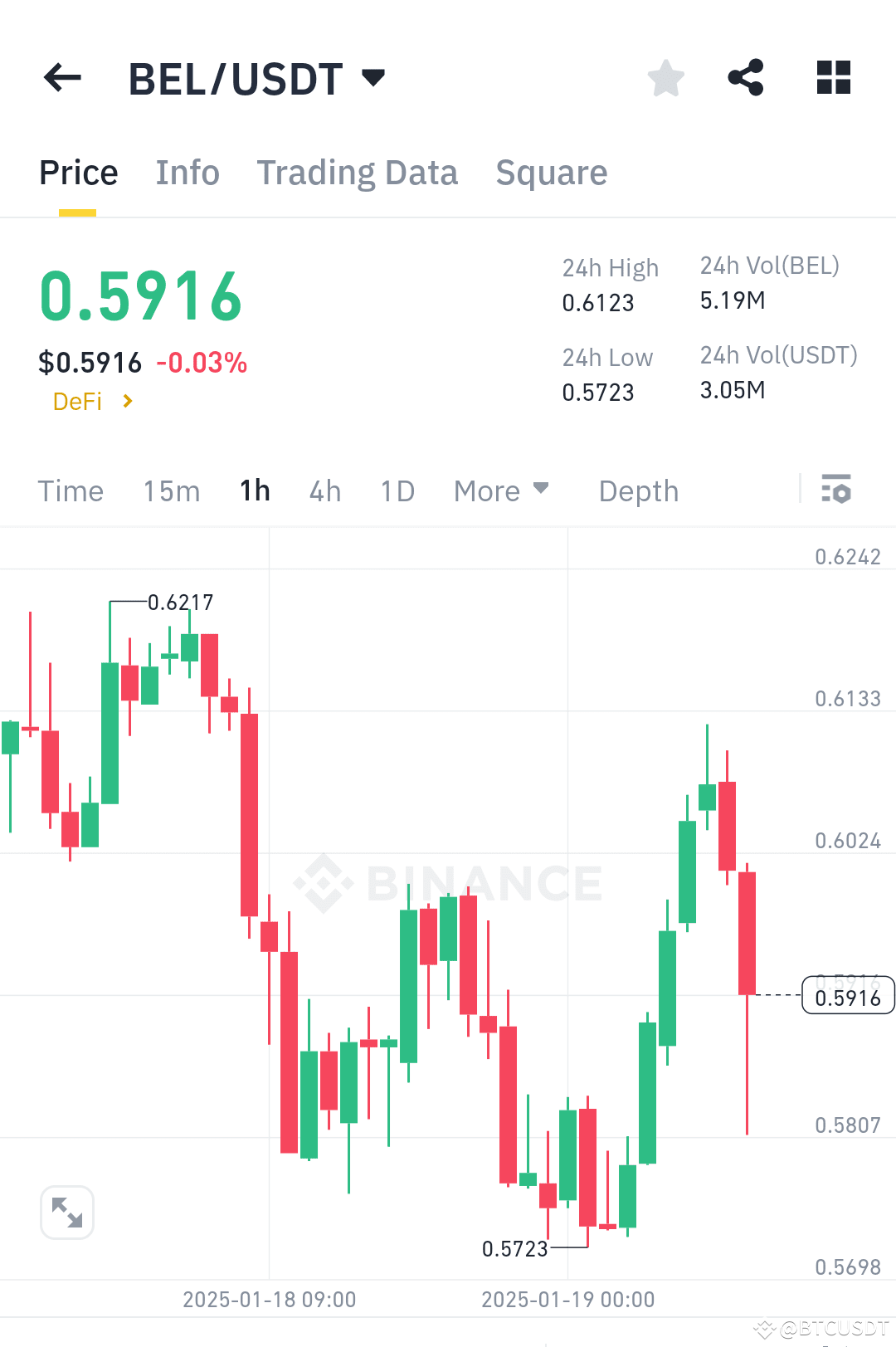Switch to the Info tab
This screenshot has height=1347, width=896.
187,172
